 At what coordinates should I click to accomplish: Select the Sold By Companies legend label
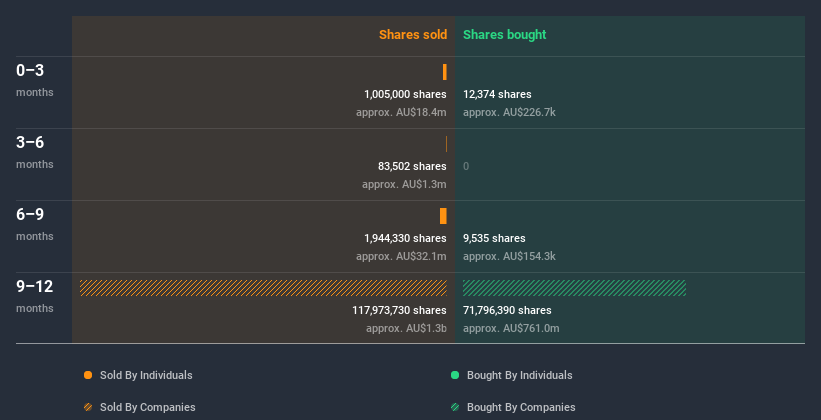148,407
